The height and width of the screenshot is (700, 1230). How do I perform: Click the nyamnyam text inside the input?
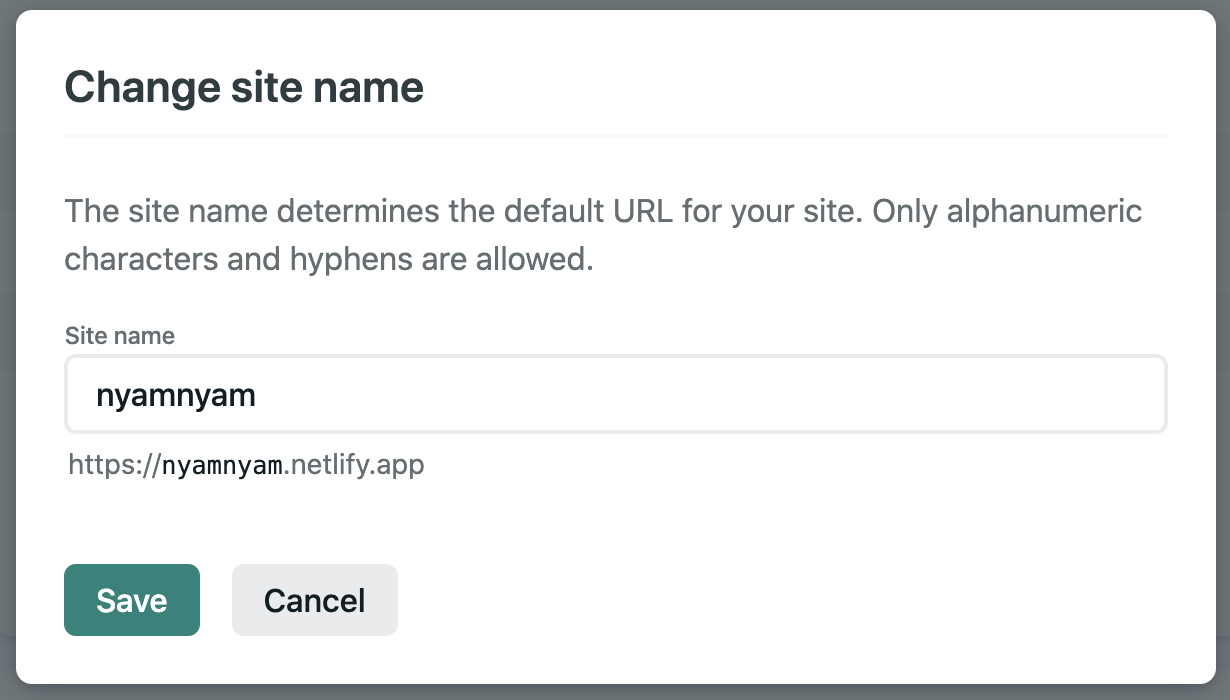176,396
